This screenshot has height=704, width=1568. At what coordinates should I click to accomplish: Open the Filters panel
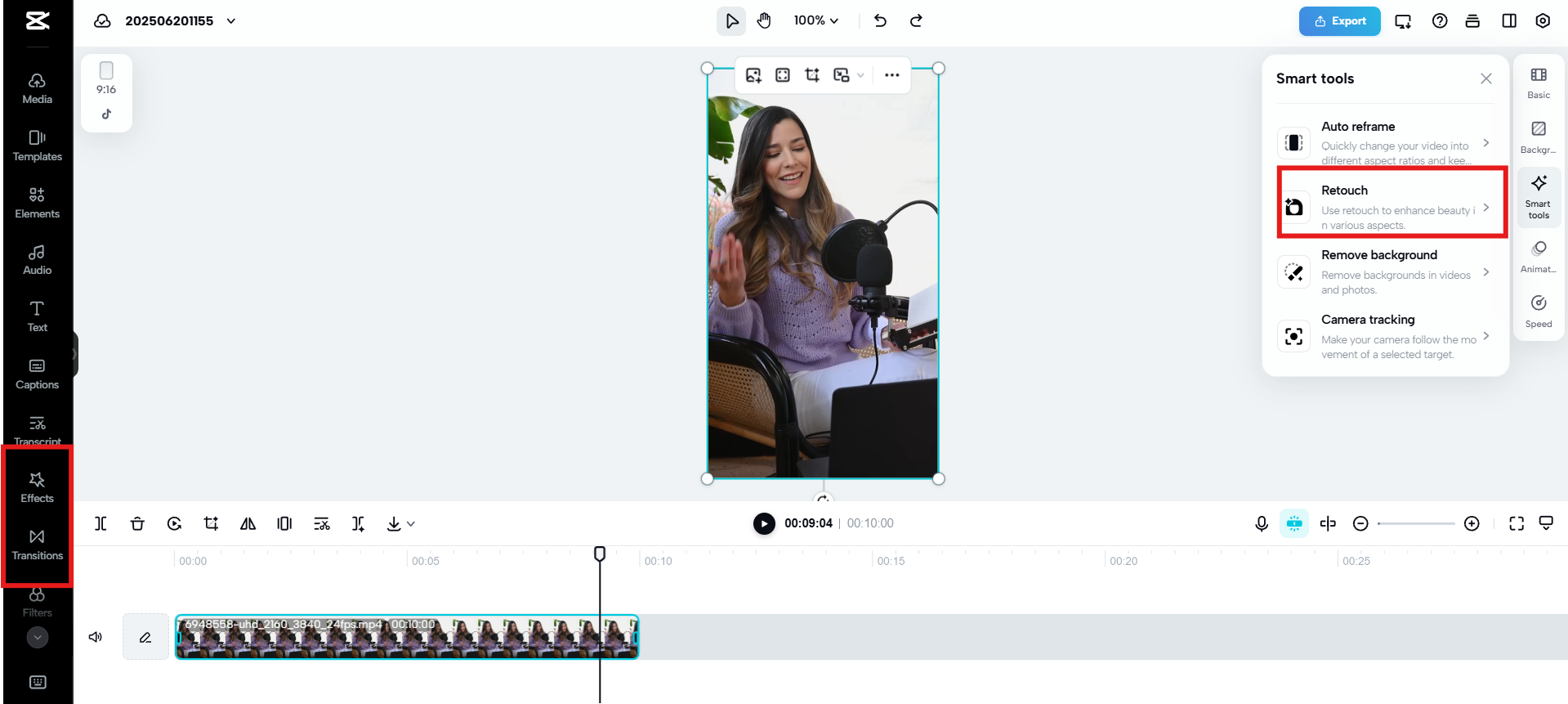[x=37, y=603]
